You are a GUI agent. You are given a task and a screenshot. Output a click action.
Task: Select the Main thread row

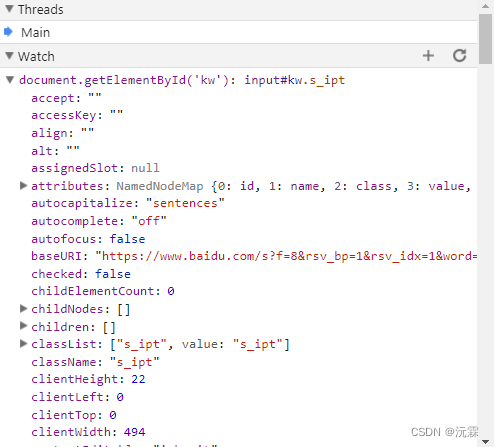click(238, 32)
